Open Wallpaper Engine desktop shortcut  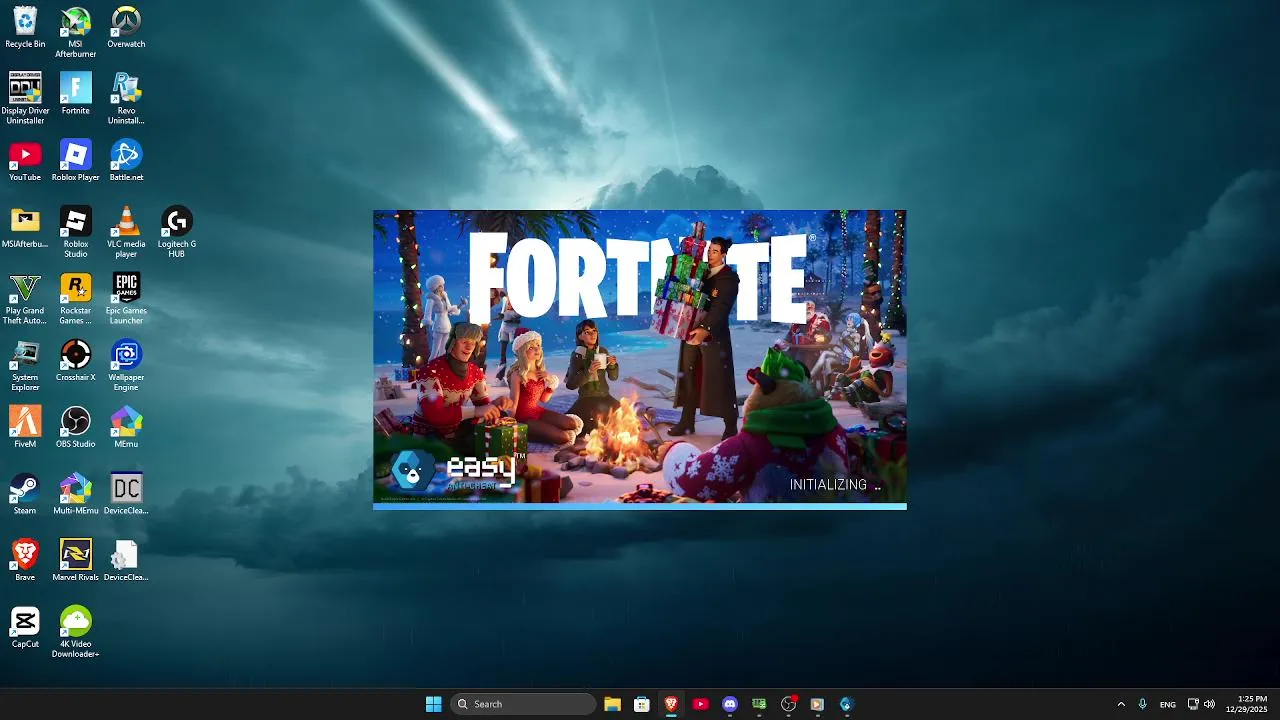click(x=126, y=366)
